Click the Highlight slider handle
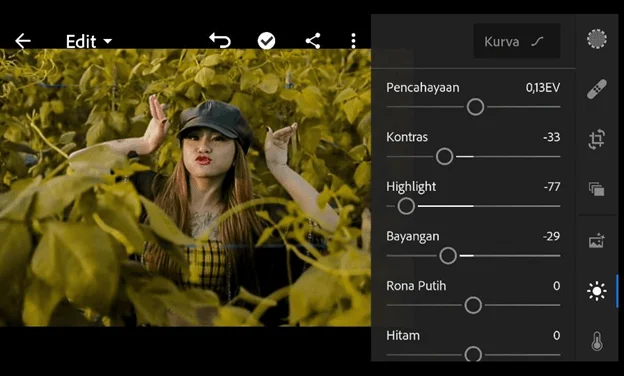The image size is (624, 376). pos(406,206)
